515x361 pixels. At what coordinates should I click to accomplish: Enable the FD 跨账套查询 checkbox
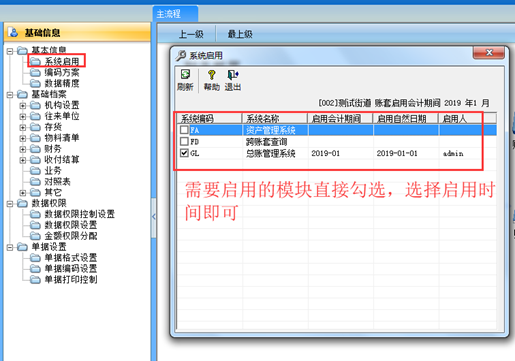[184, 141]
